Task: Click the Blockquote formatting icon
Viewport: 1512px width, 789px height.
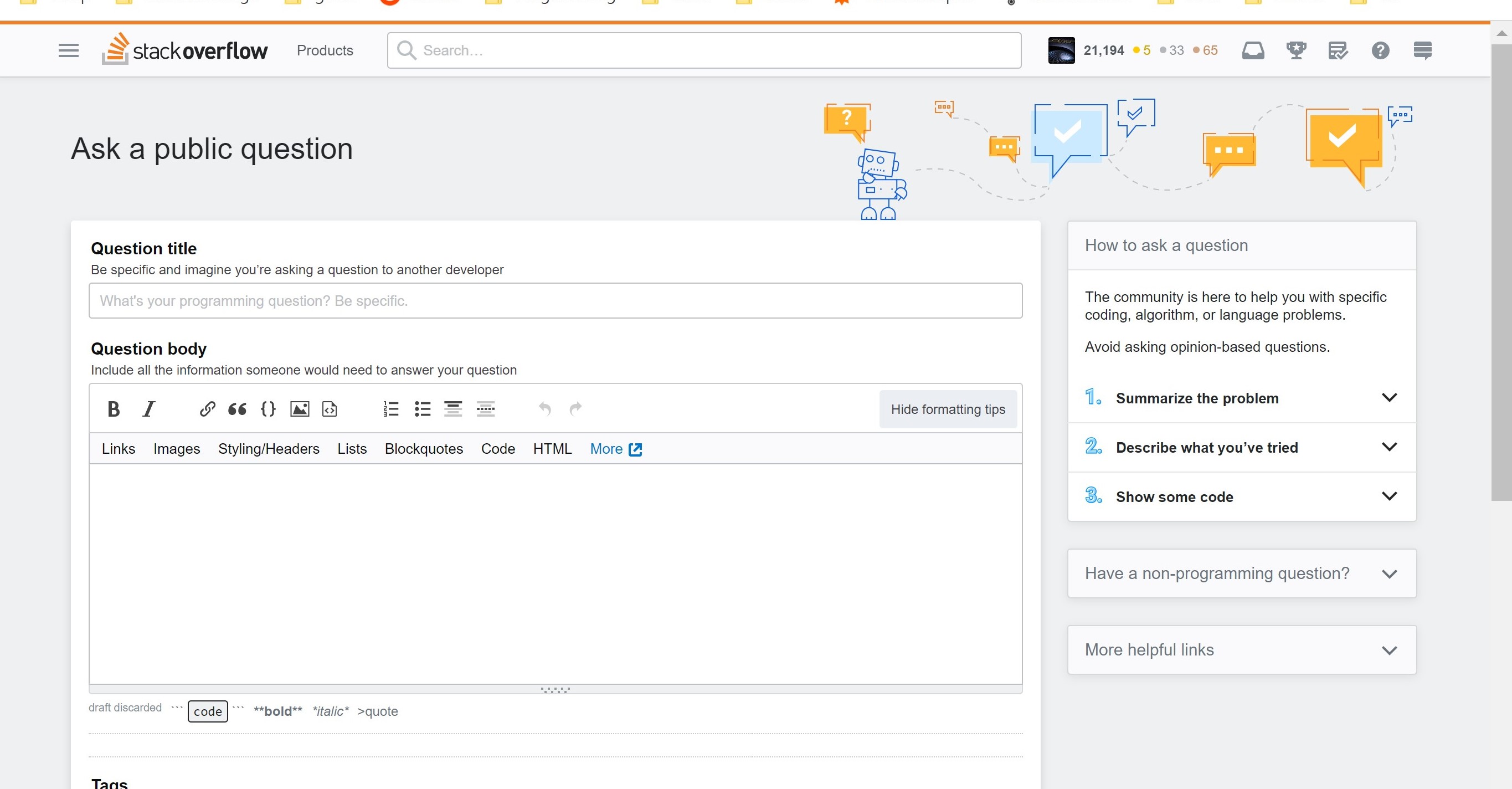Action: [x=237, y=408]
